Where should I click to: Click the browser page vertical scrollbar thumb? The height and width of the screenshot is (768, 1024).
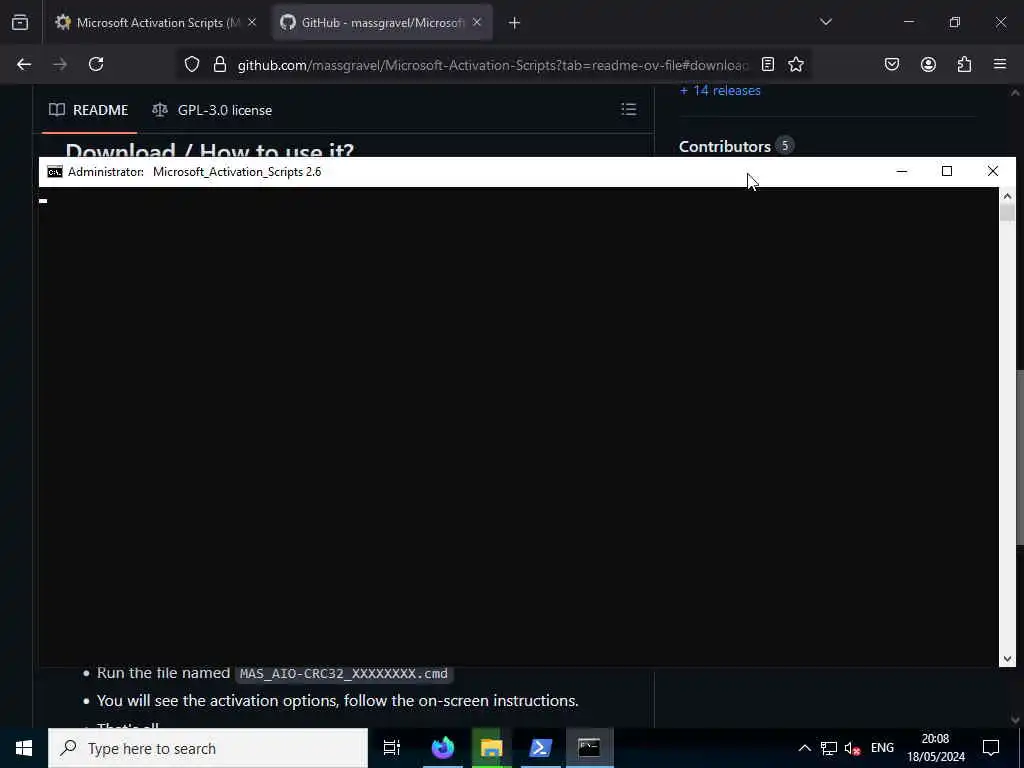[1019, 457]
